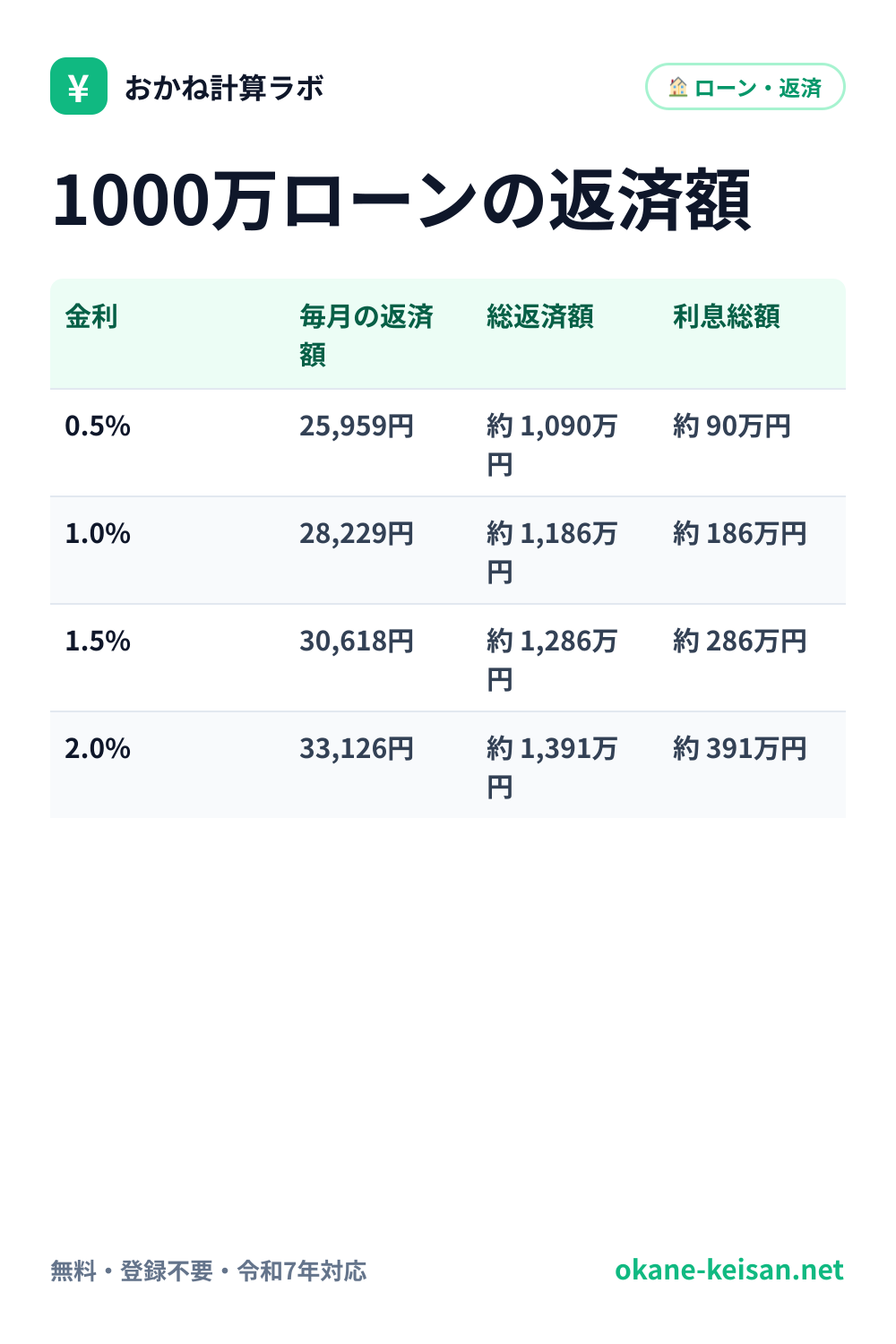Select the 25,959円 monthly payment cell
Viewport: 896px width, 1344px height.
click(x=357, y=426)
